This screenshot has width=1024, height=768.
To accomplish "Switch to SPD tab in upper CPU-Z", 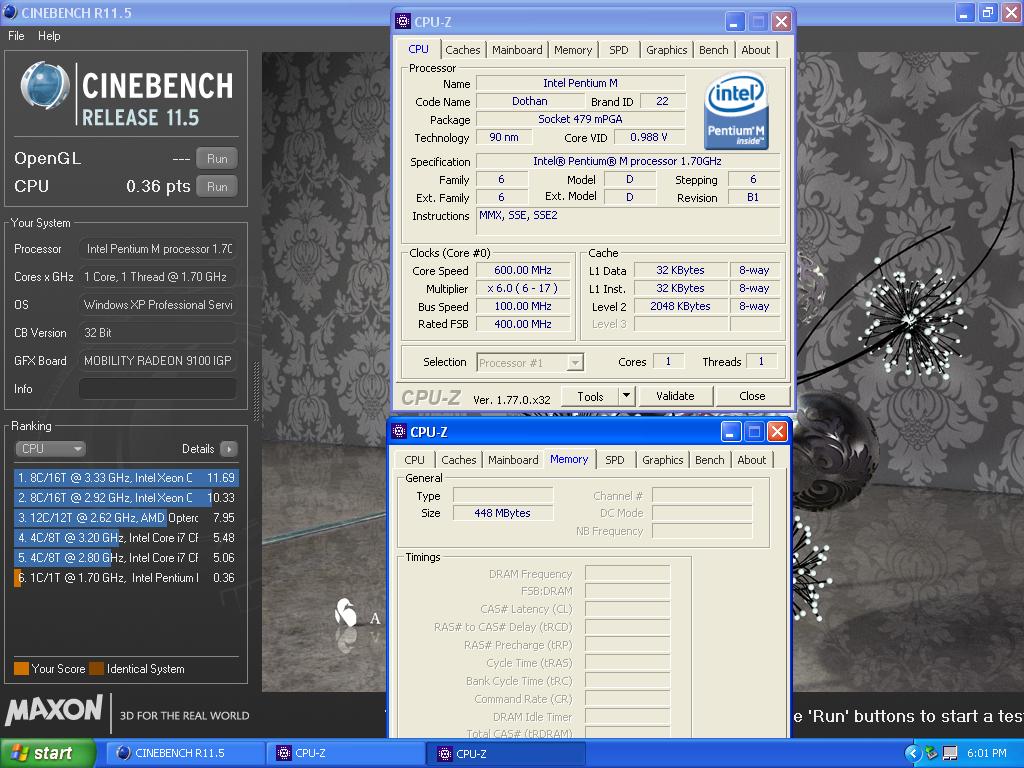I will coord(618,50).
